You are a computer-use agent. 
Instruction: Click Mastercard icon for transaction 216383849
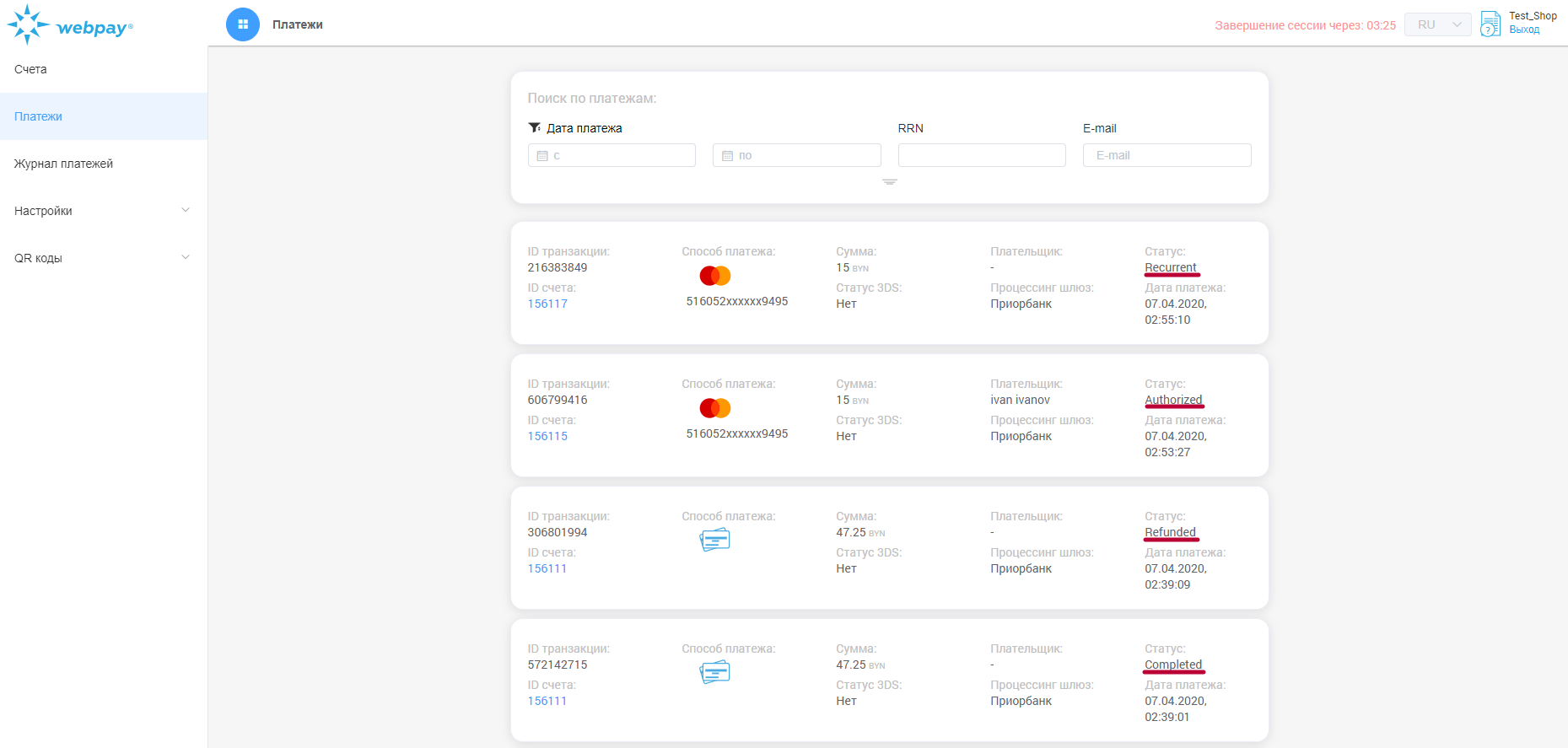714,276
